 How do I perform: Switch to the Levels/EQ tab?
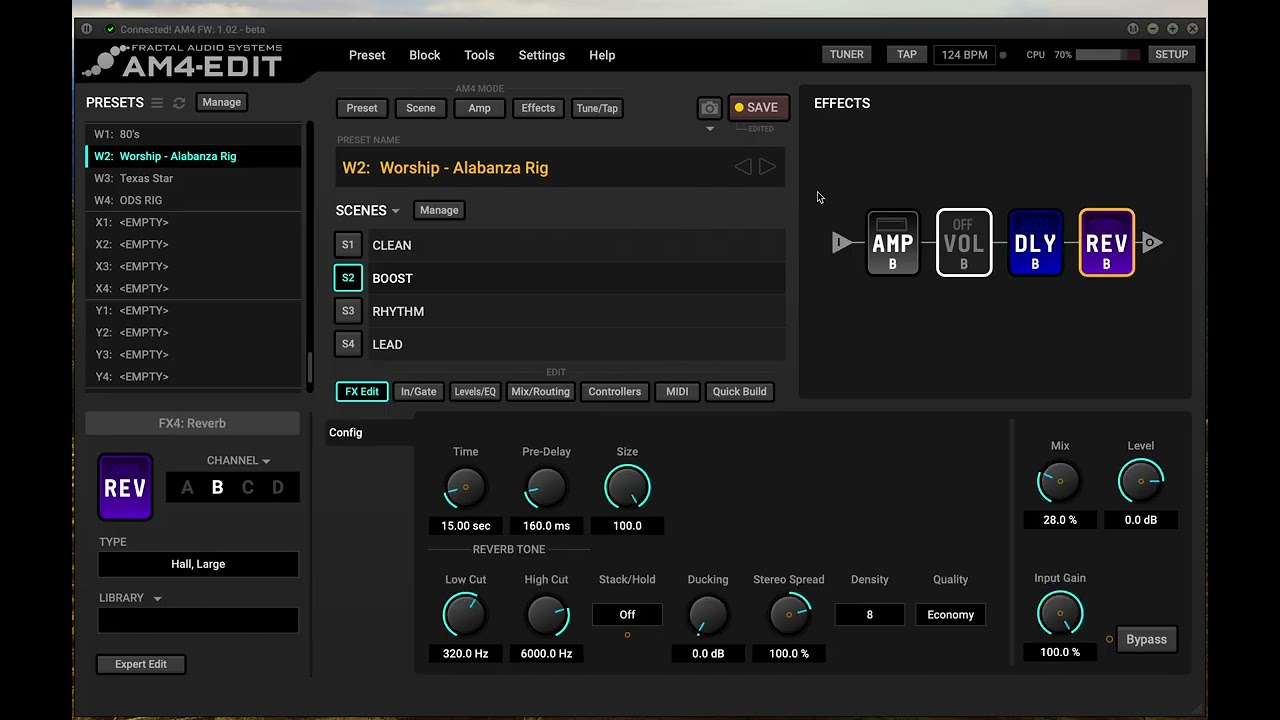475,392
